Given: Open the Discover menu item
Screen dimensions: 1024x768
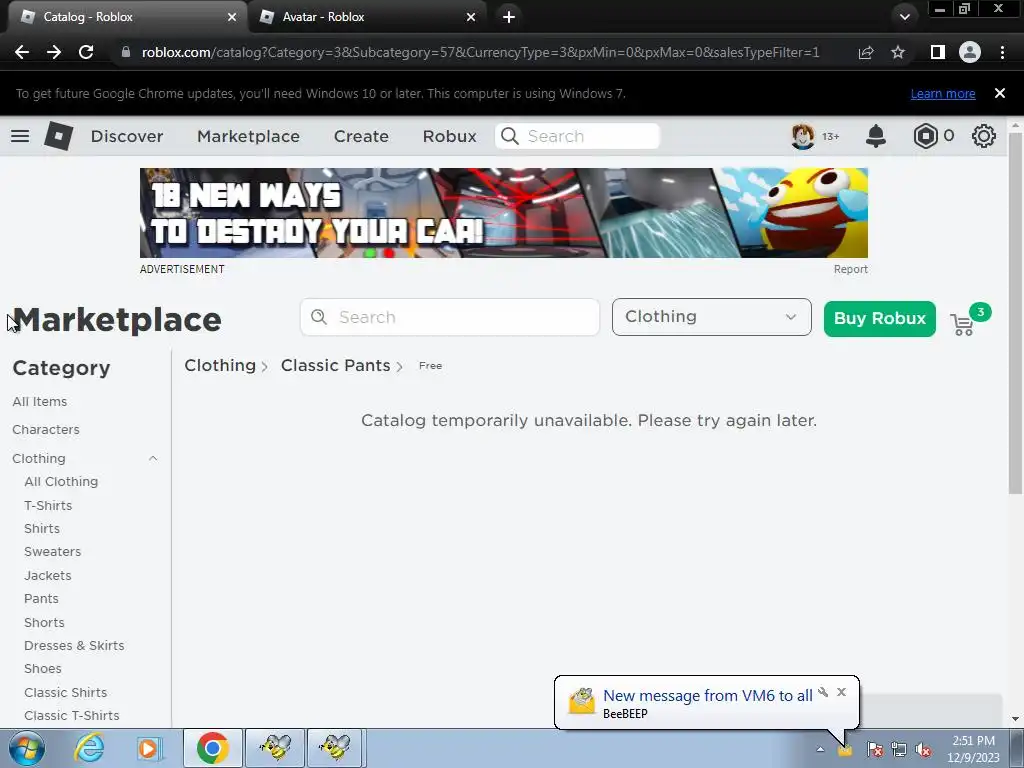Looking at the screenshot, I should [x=127, y=136].
